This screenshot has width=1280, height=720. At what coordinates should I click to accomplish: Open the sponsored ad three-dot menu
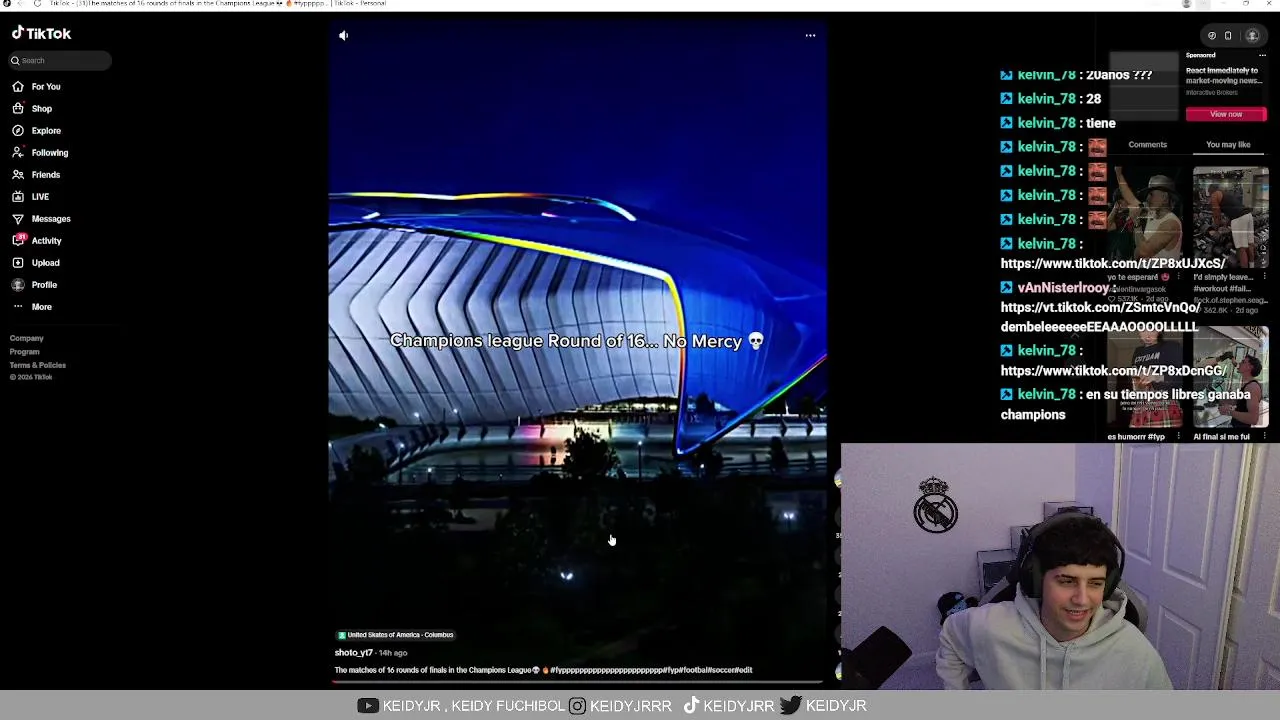pos(1262,55)
